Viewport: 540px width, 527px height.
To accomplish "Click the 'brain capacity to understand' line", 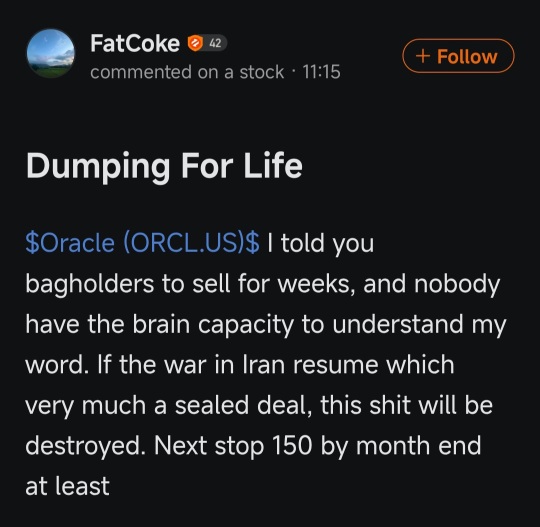I will click(266, 325).
